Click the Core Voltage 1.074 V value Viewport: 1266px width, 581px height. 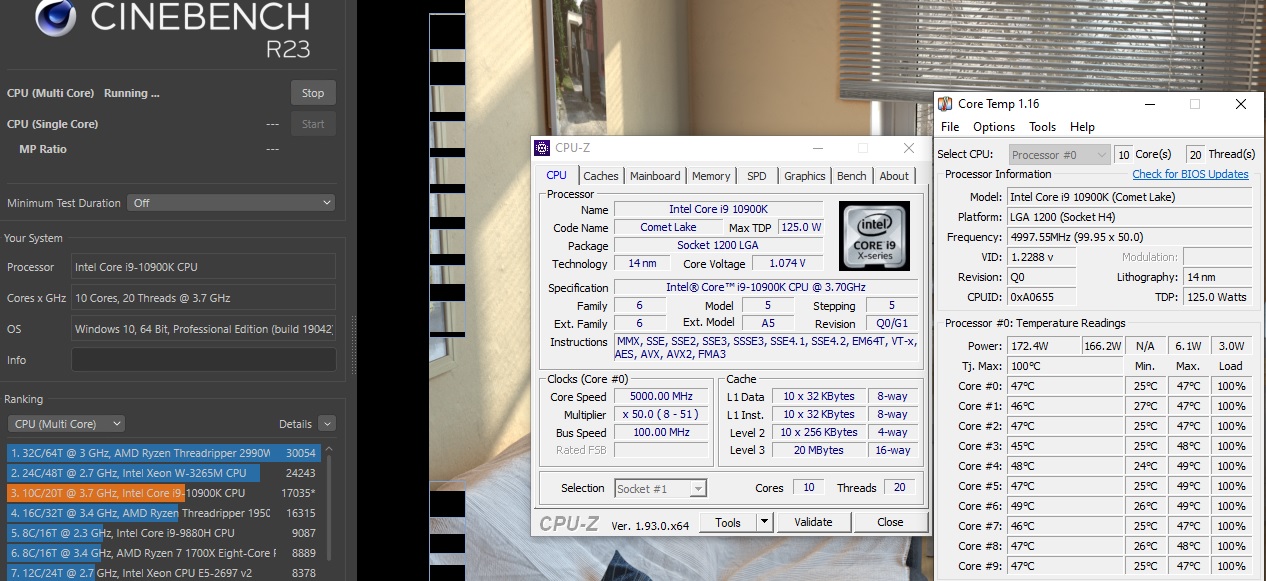[787, 264]
